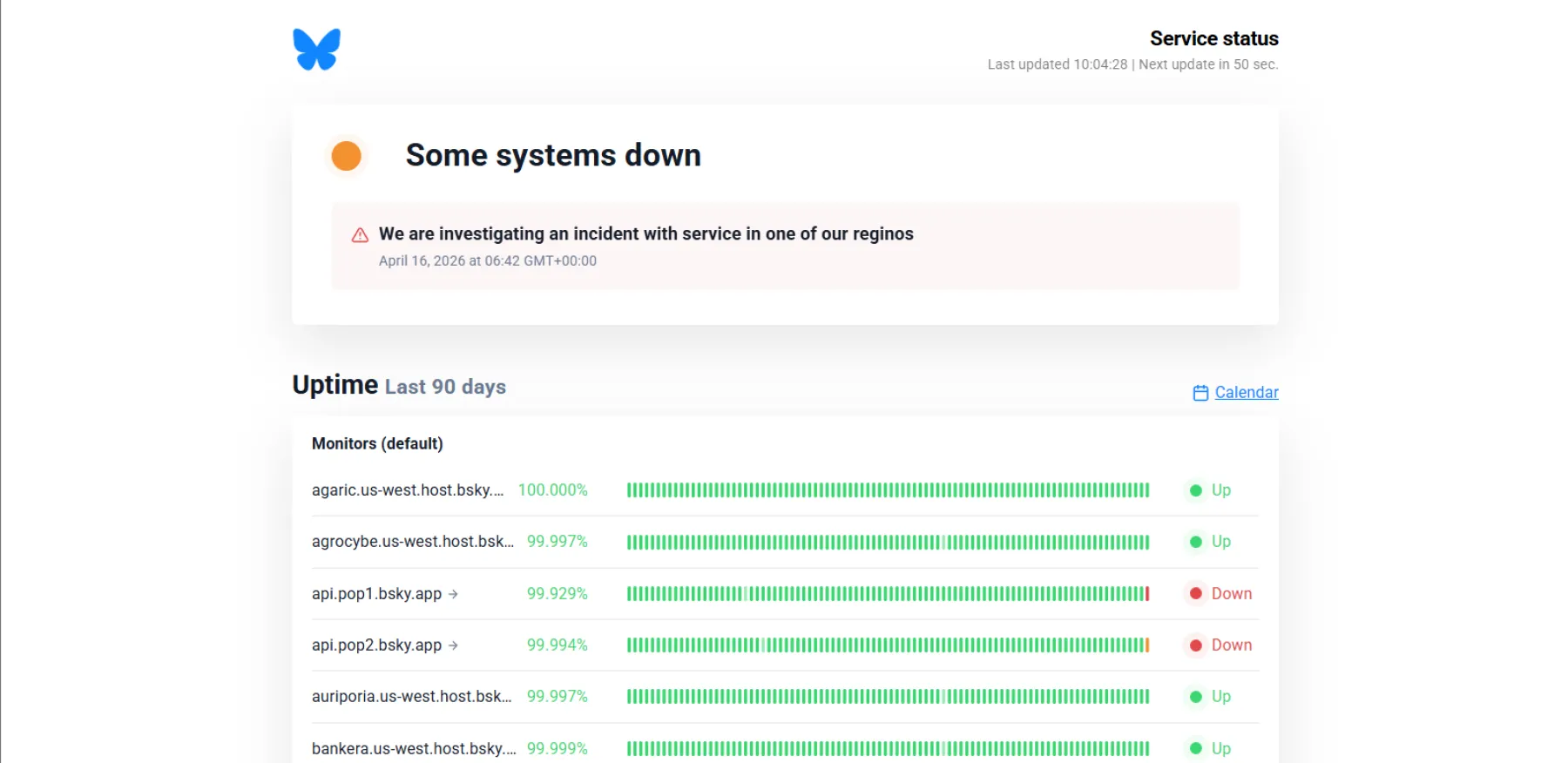Click green status dot for agrocybe monitor
This screenshot has width=1568, height=763.
[x=1196, y=542]
